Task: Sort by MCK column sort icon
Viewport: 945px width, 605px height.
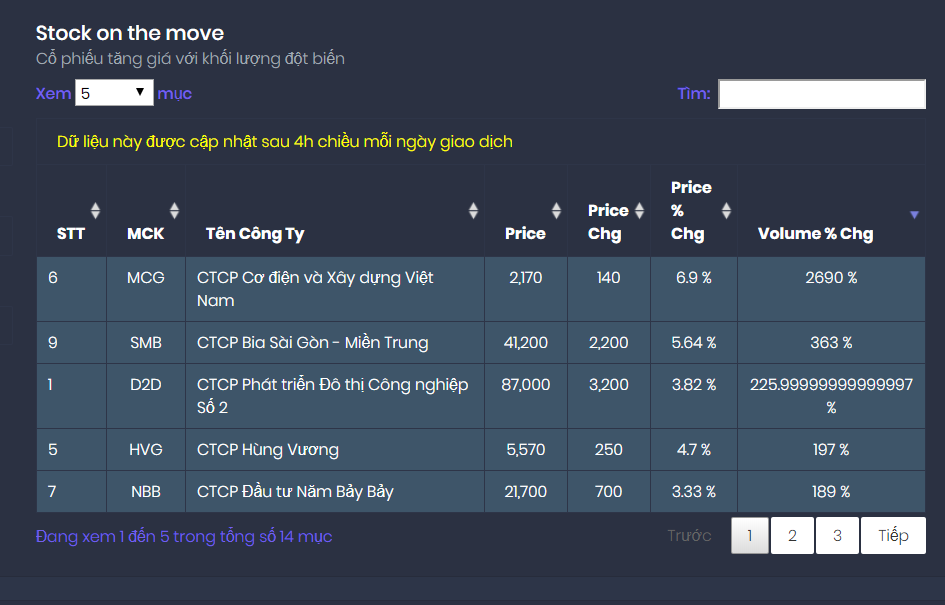Action: pyautogui.click(x=174, y=210)
